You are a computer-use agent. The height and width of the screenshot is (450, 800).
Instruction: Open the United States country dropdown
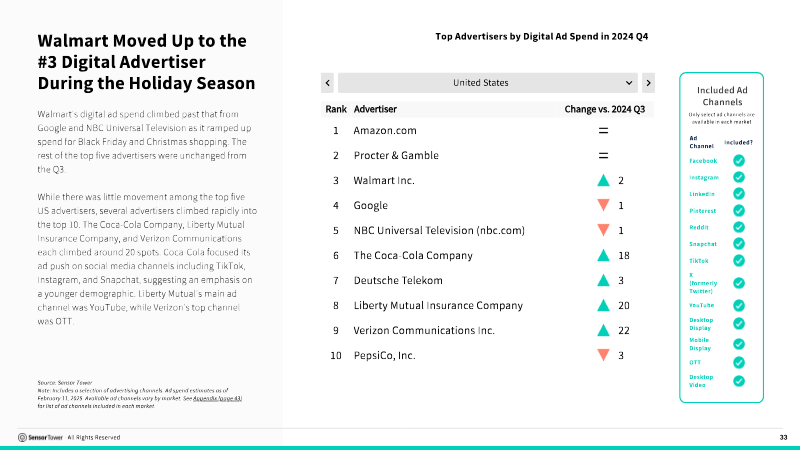(x=488, y=82)
